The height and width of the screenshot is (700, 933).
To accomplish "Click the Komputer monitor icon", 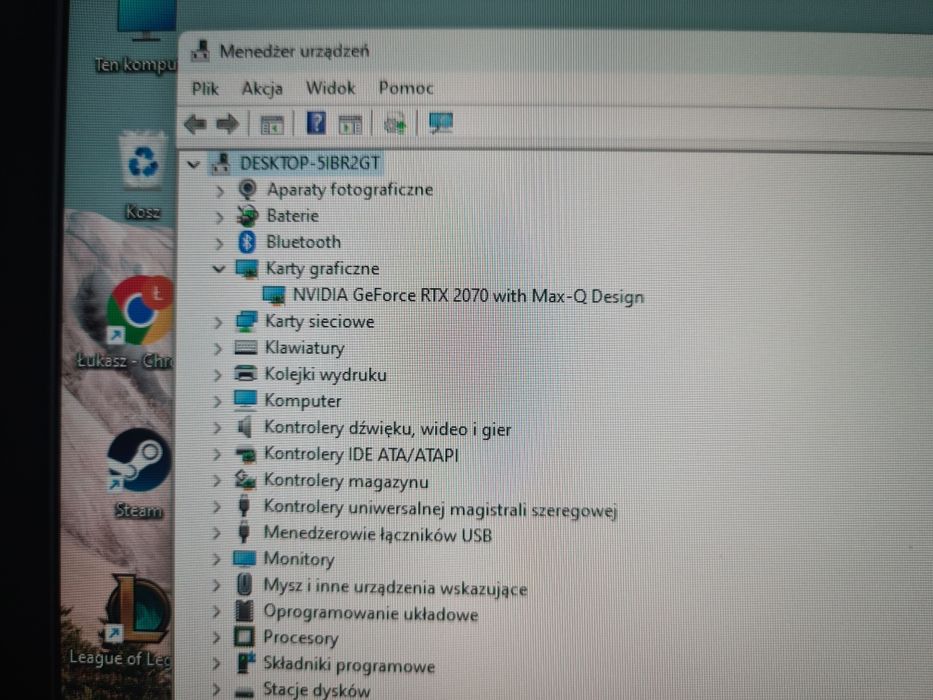I will pyautogui.click(x=245, y=399).
